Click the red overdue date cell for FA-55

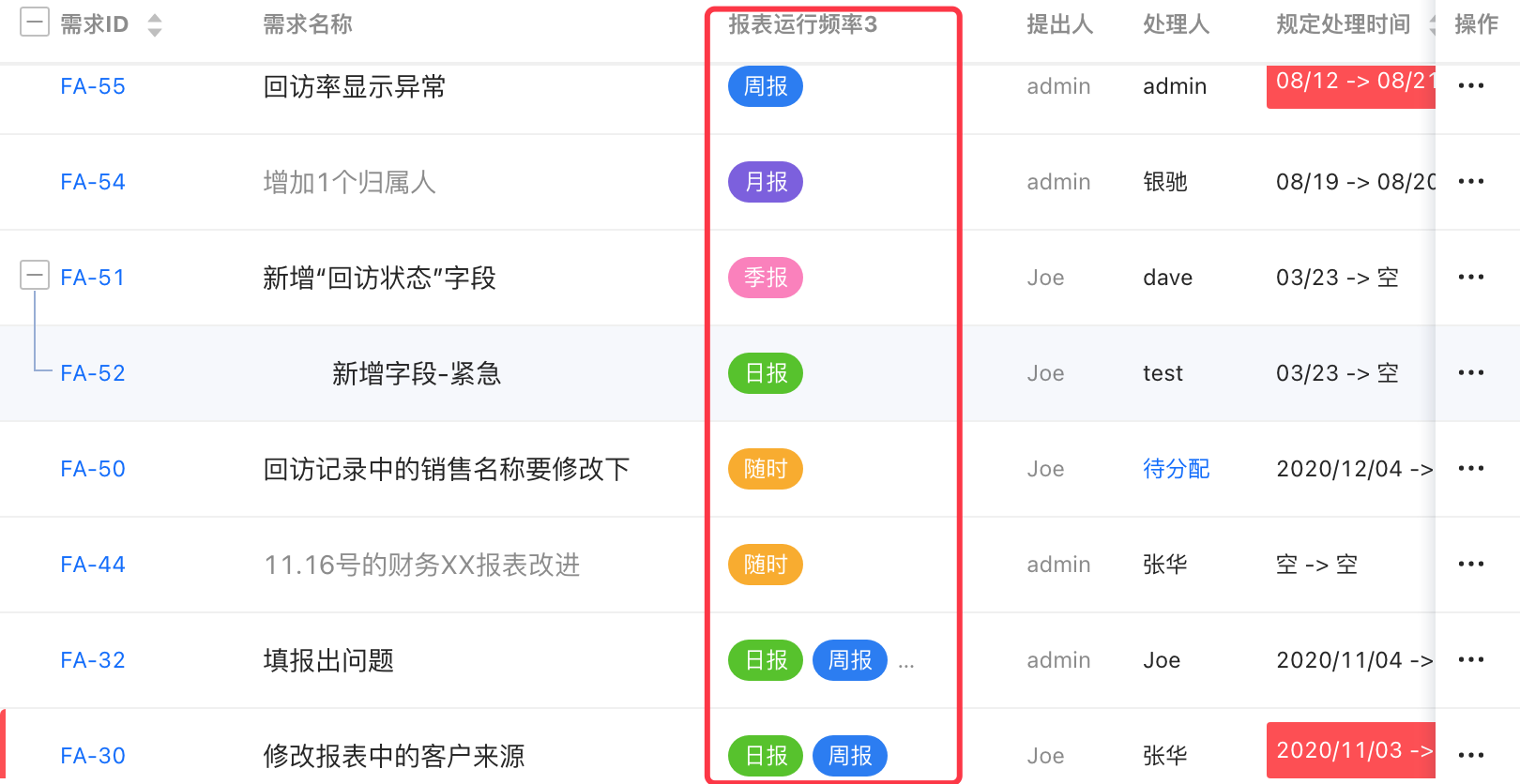click(x=1351, y=86)
